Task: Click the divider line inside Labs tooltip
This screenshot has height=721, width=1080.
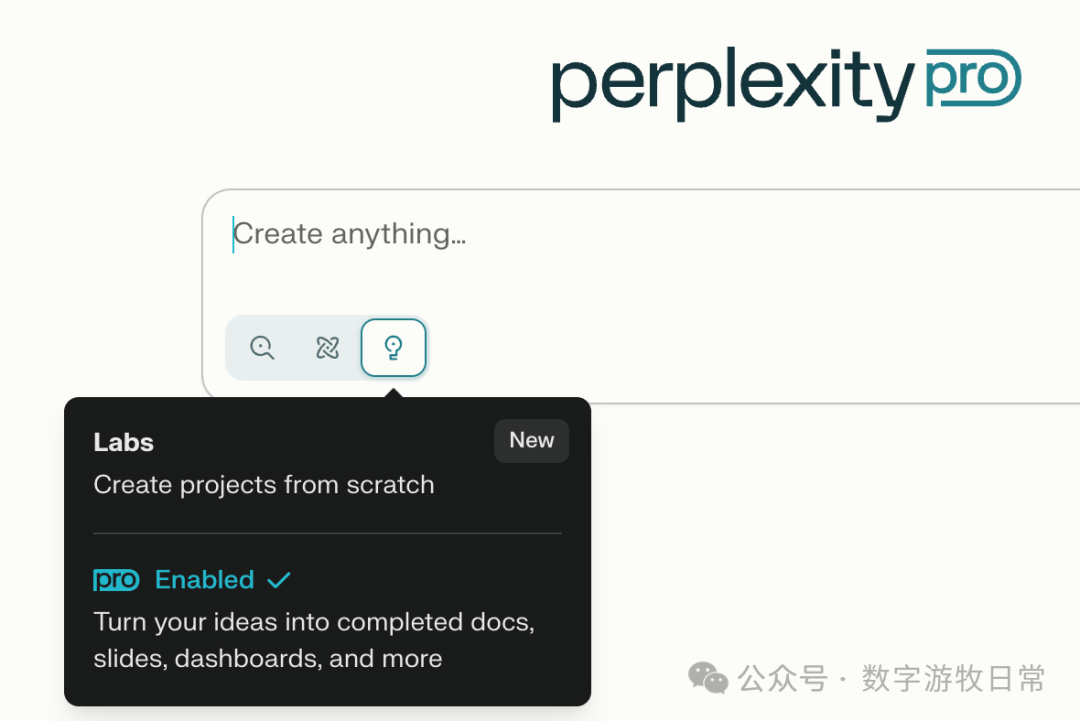Action: [x=327, y=534]
